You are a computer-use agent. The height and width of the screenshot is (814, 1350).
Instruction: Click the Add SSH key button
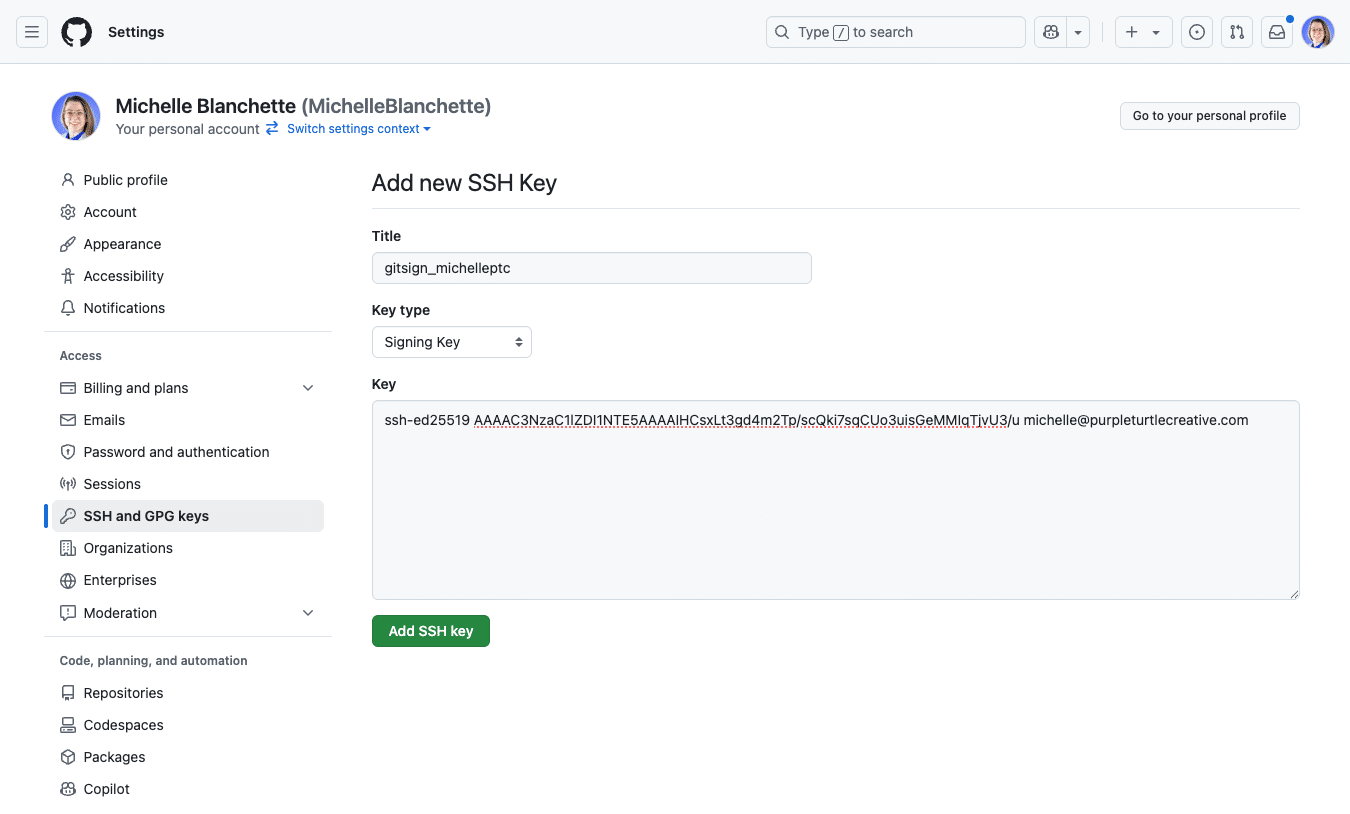click(x=430, y=631)
